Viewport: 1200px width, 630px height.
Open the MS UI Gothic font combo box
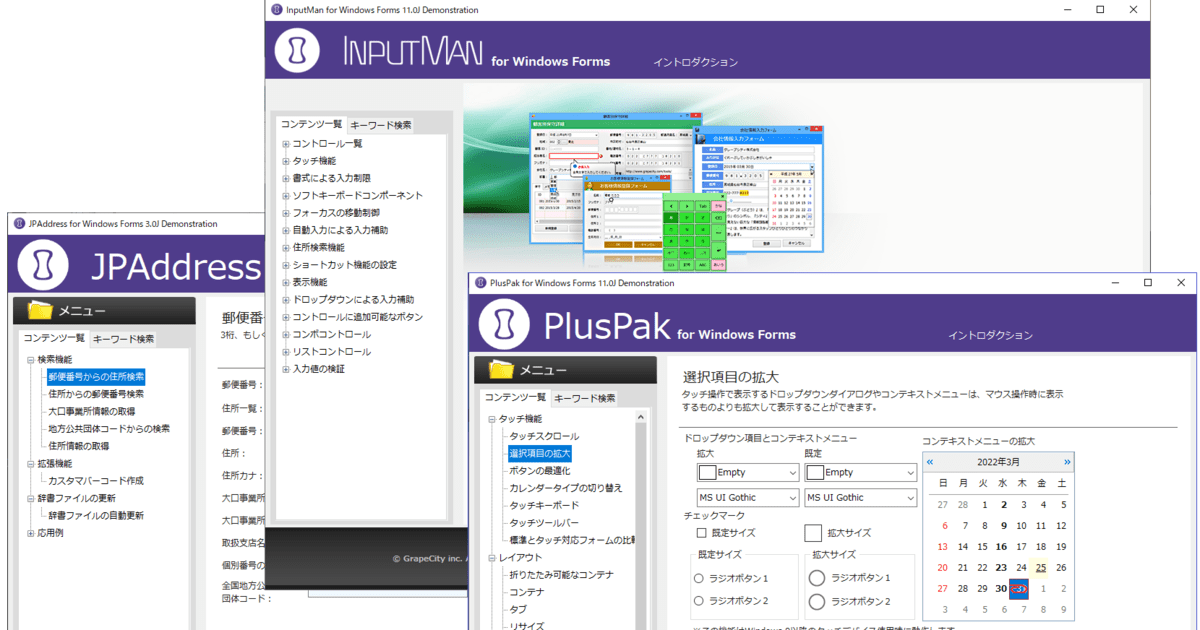747,497
